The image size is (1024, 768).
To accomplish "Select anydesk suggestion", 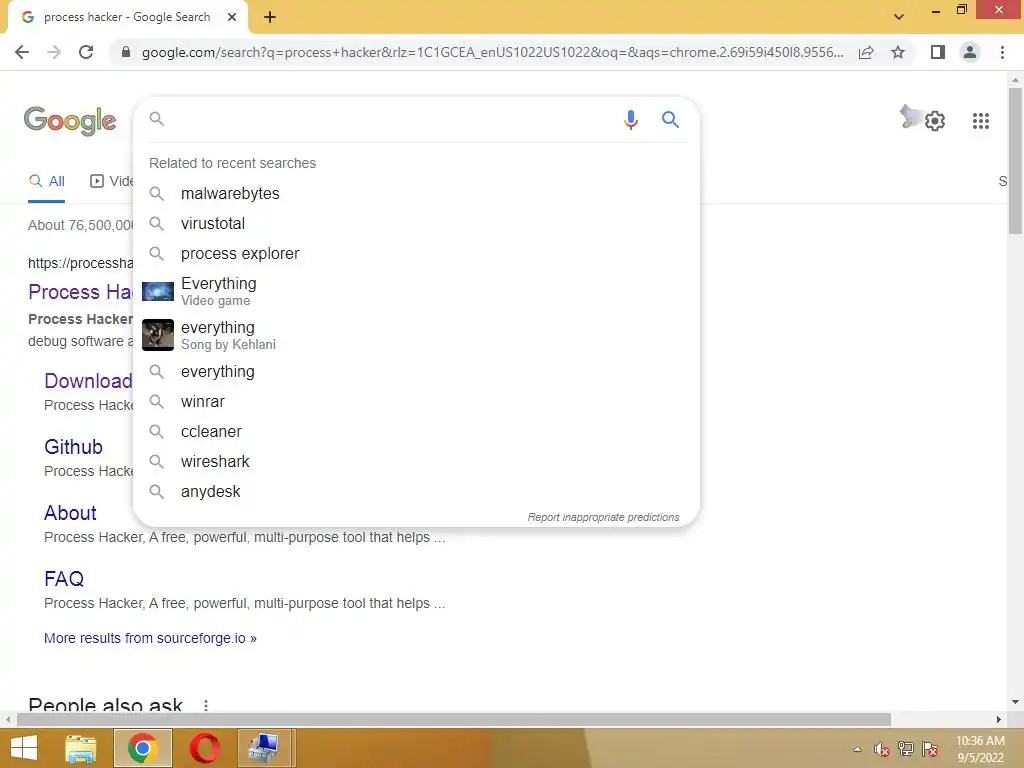I will point(416,492).
